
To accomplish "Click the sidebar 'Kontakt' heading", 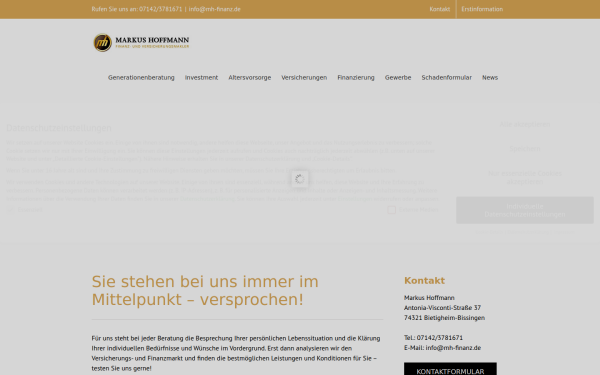I will tap(424, 281).
